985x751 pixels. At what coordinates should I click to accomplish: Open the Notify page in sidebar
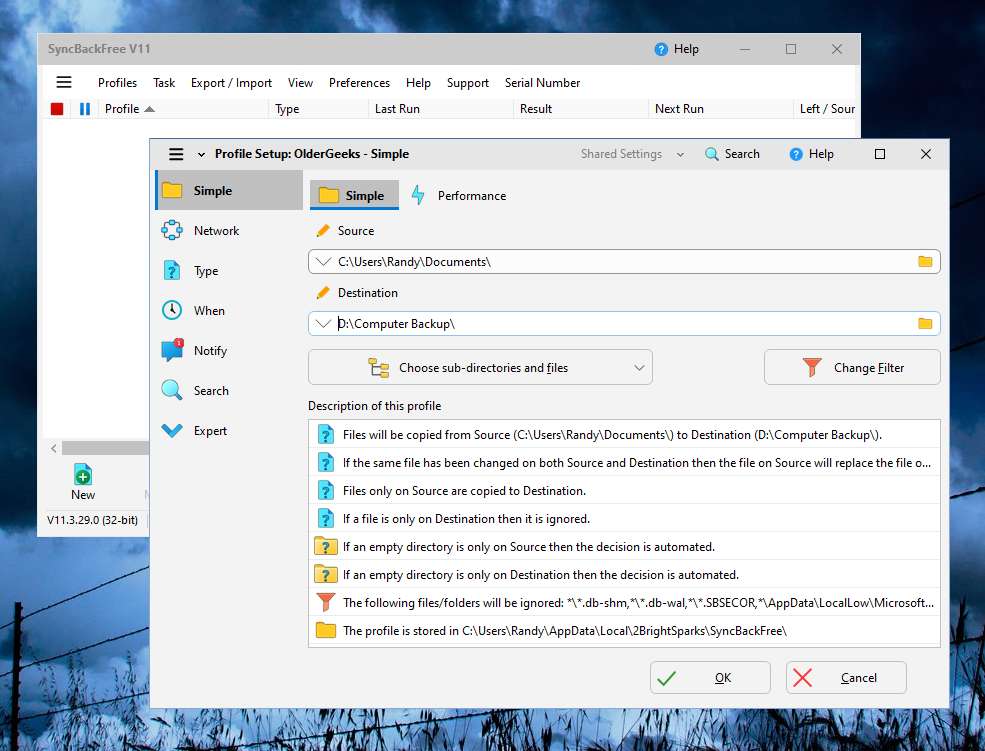tap(229, 350)
